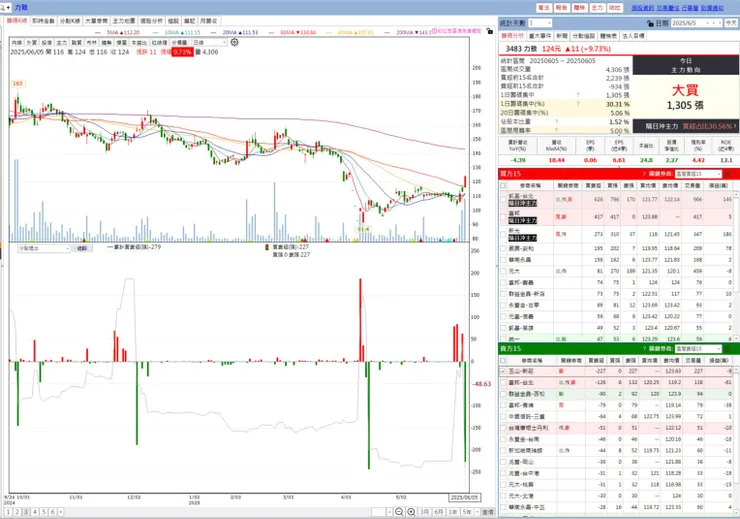Zoom in the chart with plus magnifier
Viewport: 740px width, 519px height.
411,512
